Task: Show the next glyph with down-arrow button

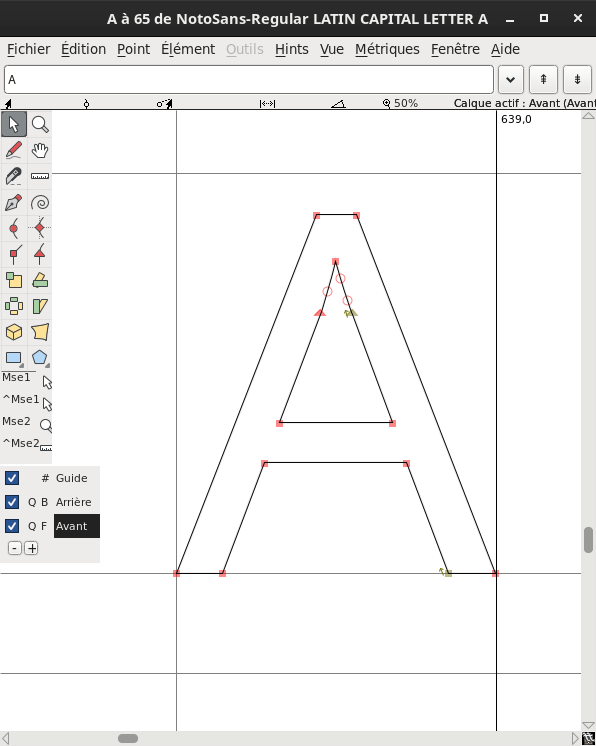Action: (x=577, y=79)
